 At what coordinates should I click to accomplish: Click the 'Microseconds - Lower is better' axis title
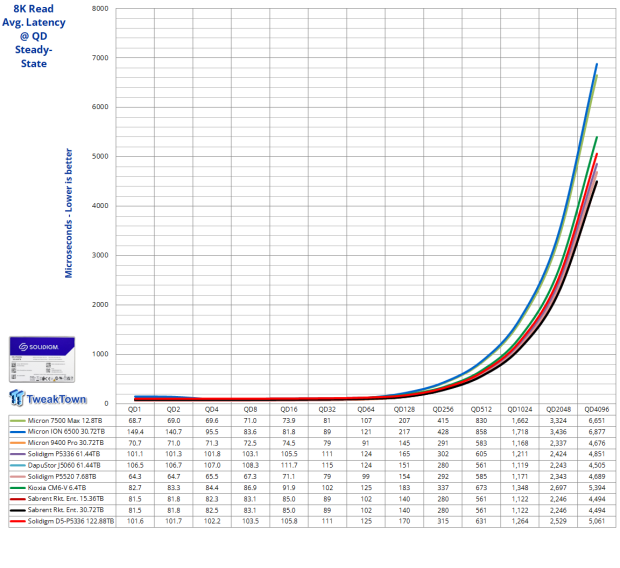(x=69, y=213)
